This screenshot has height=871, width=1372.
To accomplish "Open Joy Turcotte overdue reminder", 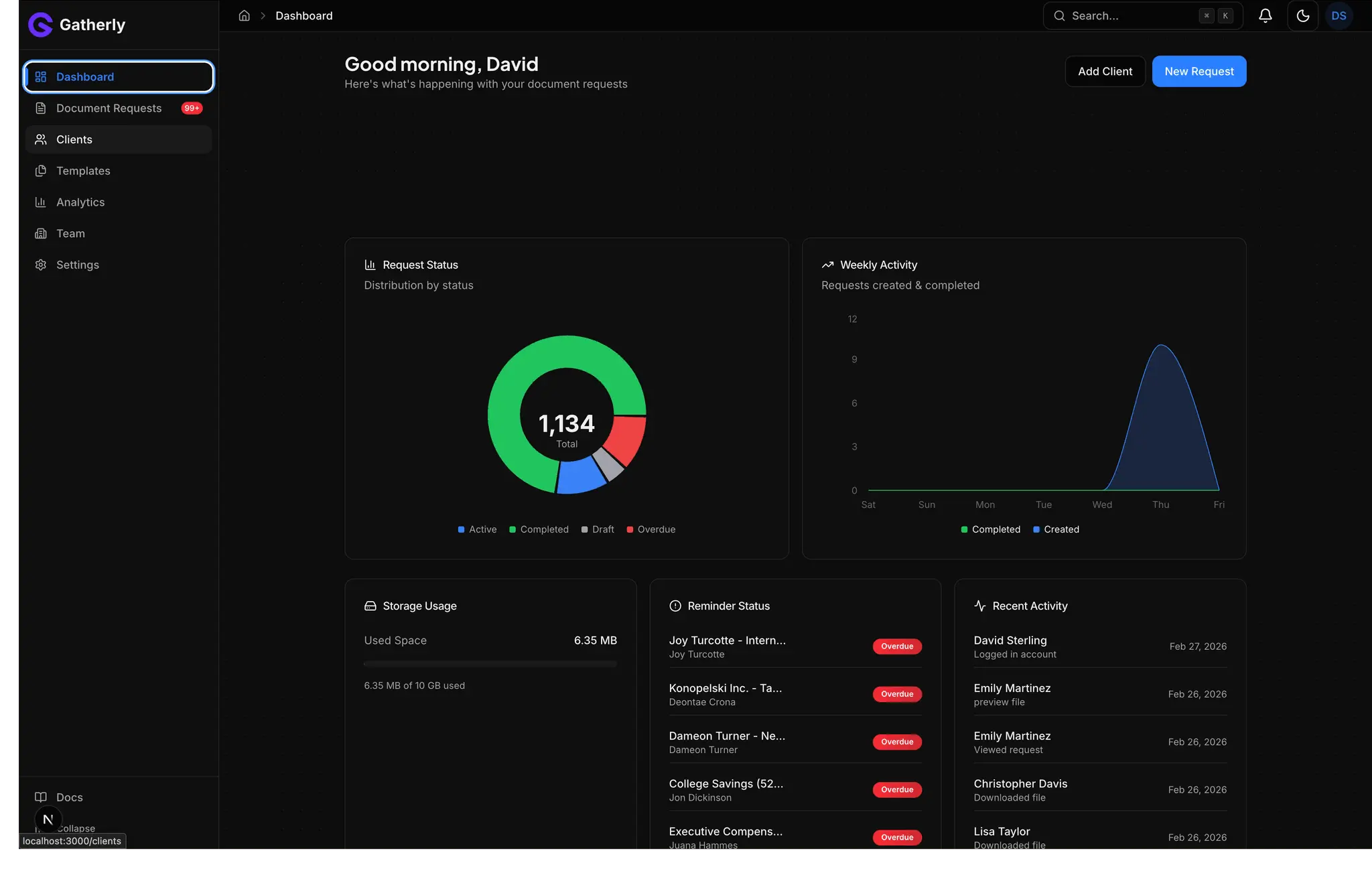I will 795,647.
